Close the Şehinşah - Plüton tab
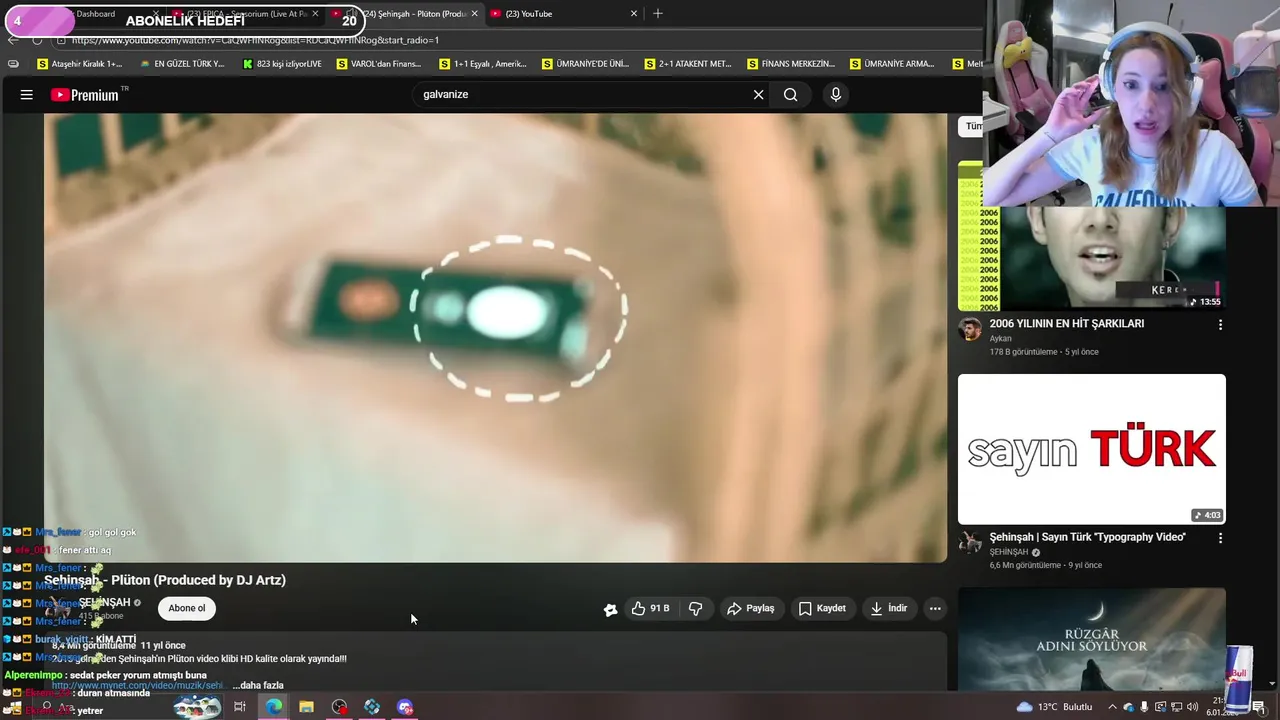 tap(474, 14)
